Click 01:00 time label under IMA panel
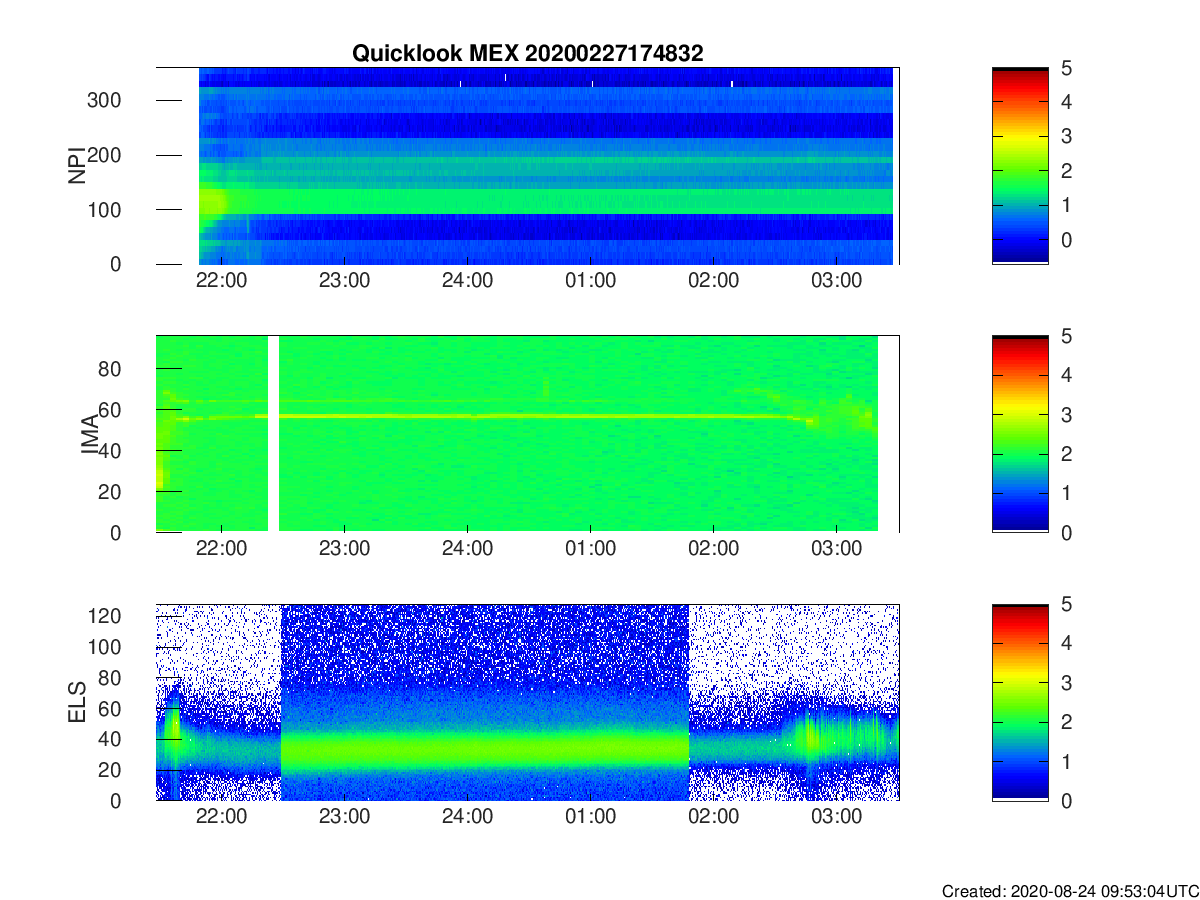Image resolution: width=1200 pixels, height=900 pixels. pos(590,548)
